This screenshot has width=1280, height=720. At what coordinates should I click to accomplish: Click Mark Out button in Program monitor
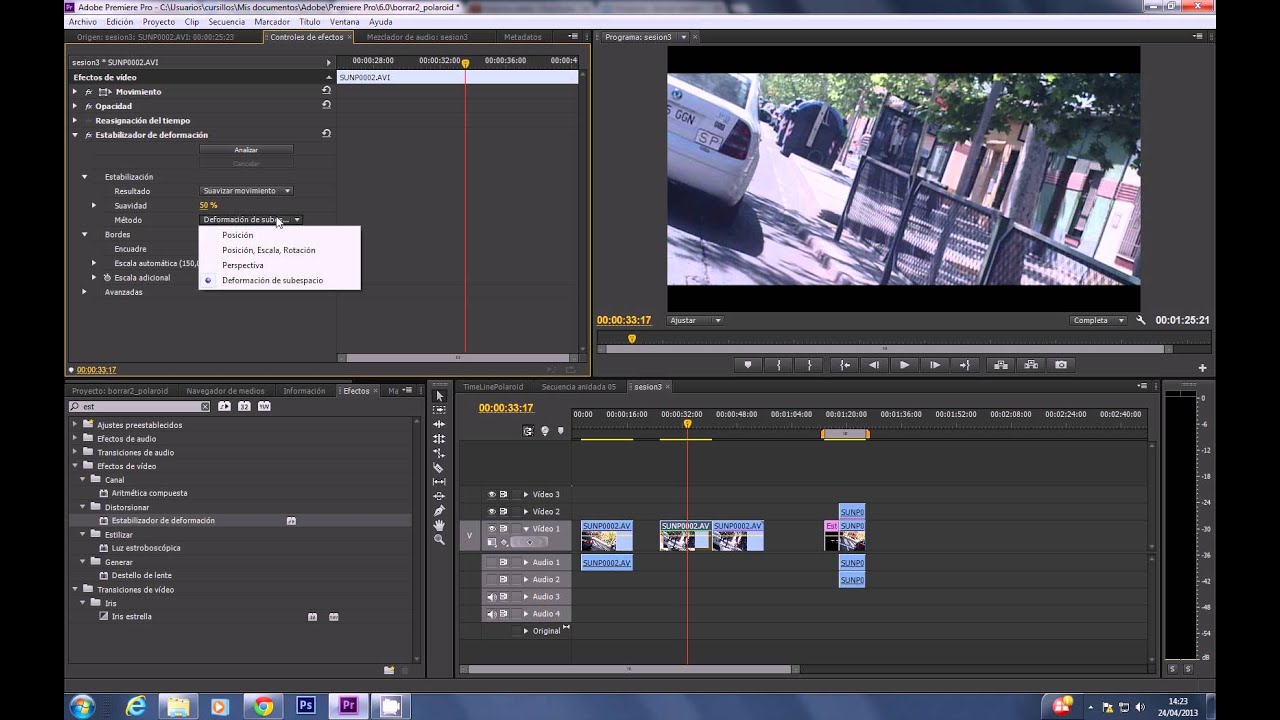809,365
